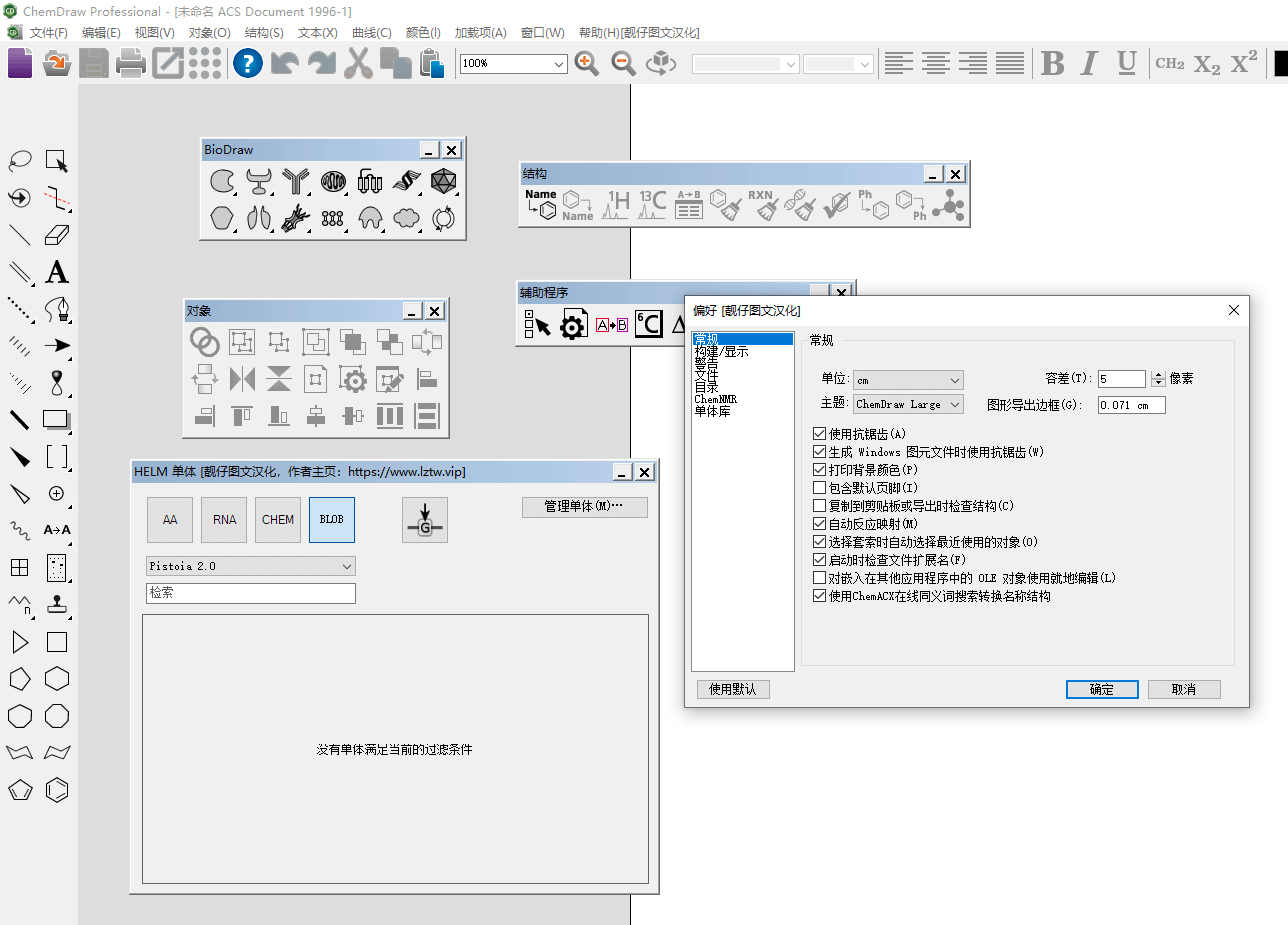Choose the Brackets tool

[57, 457]
